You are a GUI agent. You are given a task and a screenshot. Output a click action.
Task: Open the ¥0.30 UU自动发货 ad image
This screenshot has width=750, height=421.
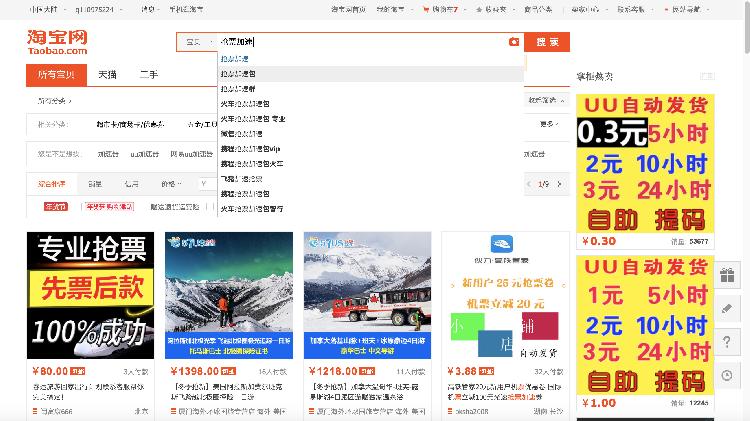645,164
